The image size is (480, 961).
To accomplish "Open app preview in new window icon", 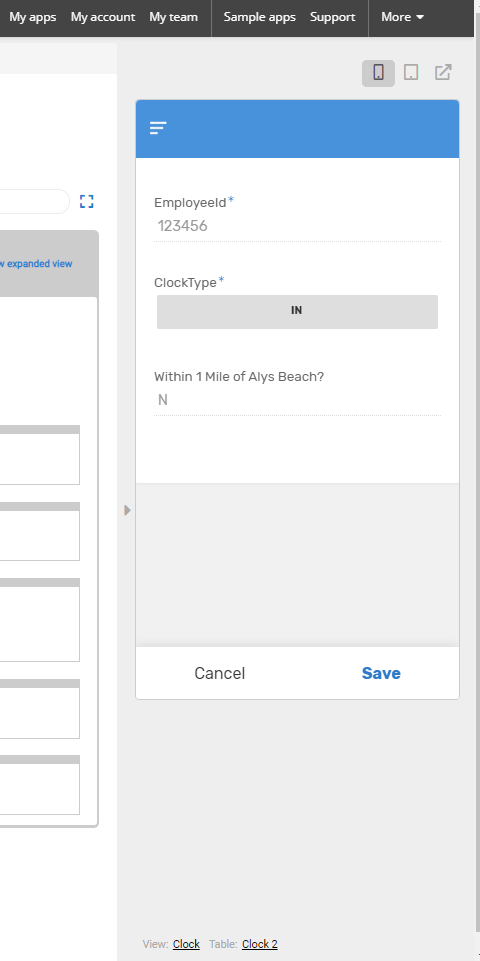I will click(443, 72).
